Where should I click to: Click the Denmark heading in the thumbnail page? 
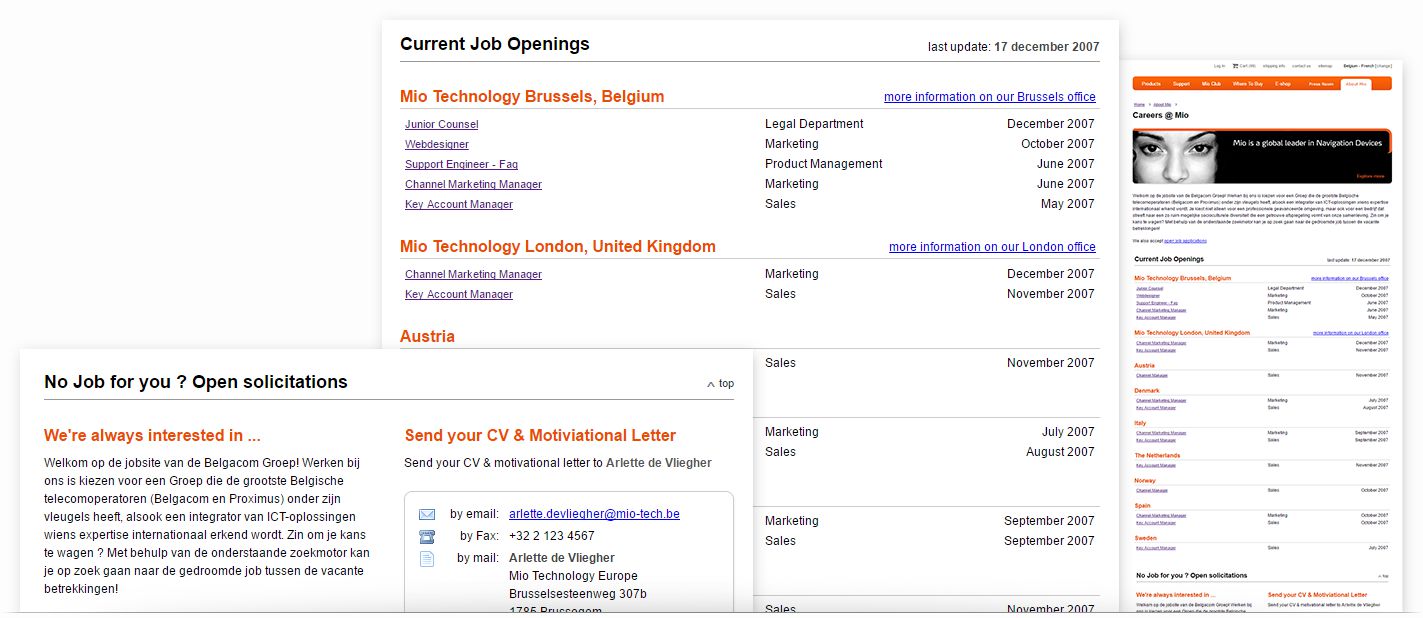[1147, 391]
